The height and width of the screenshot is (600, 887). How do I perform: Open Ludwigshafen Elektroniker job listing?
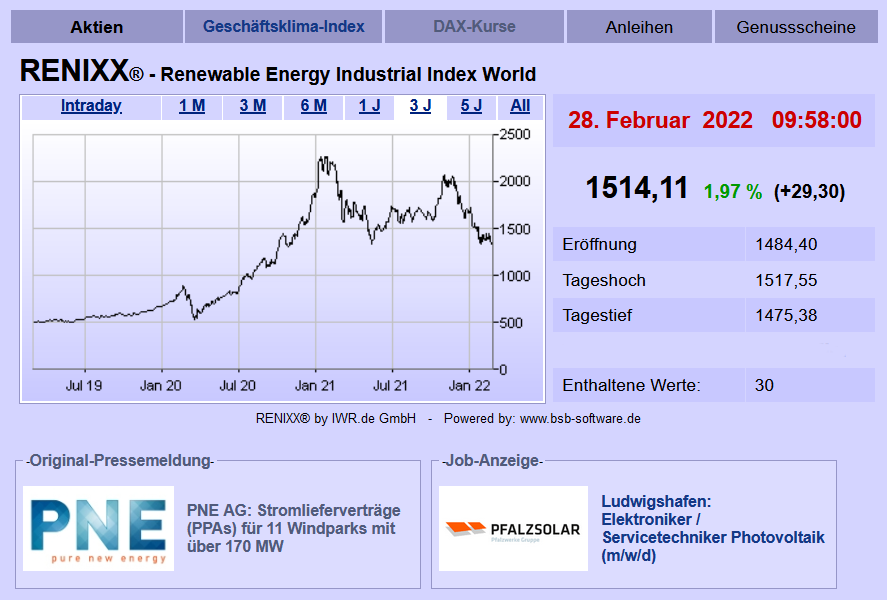712,528
